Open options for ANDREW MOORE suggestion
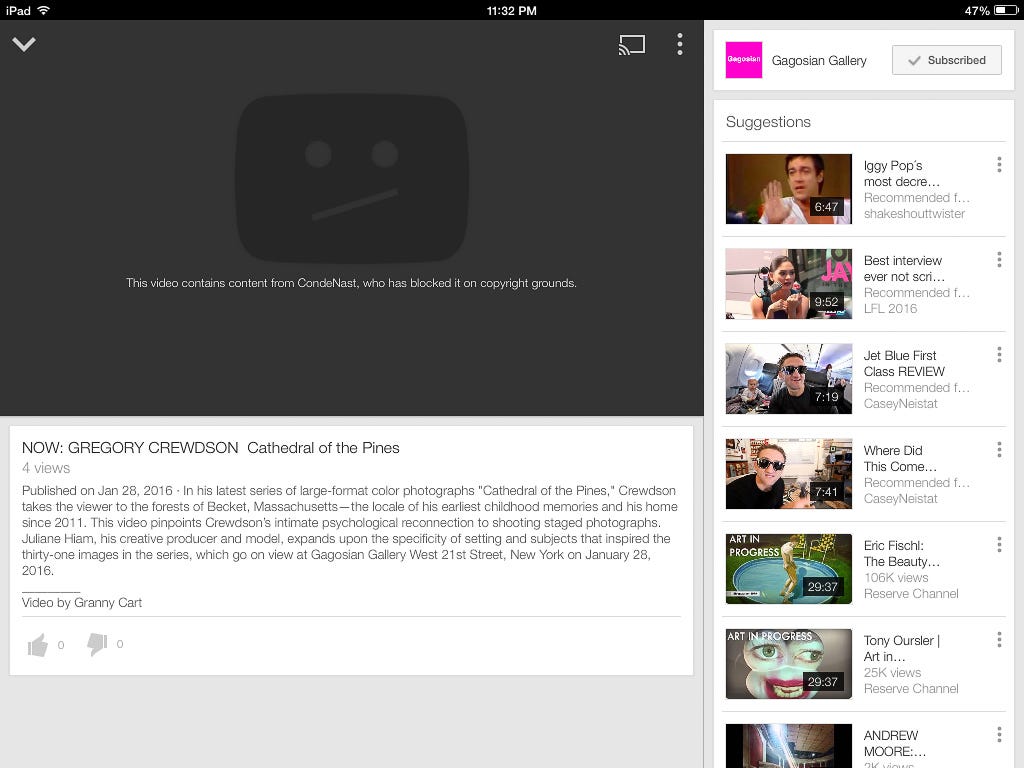1024x768 pixels. (999, 735)
